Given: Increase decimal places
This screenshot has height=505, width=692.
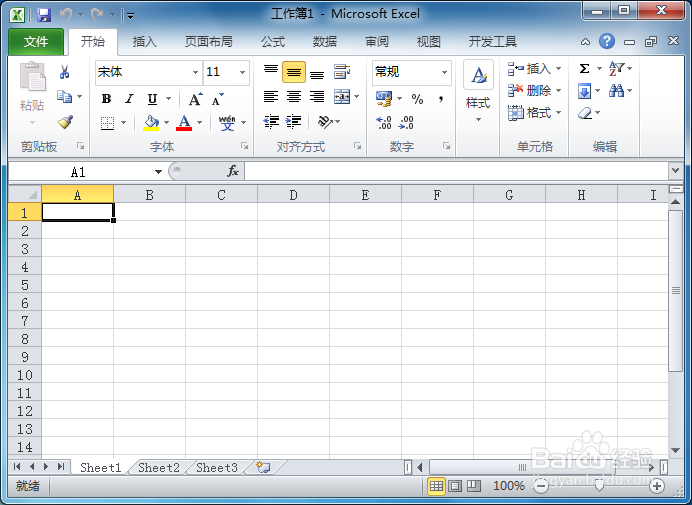Looking at the screenshot, I should coord(384,122).
